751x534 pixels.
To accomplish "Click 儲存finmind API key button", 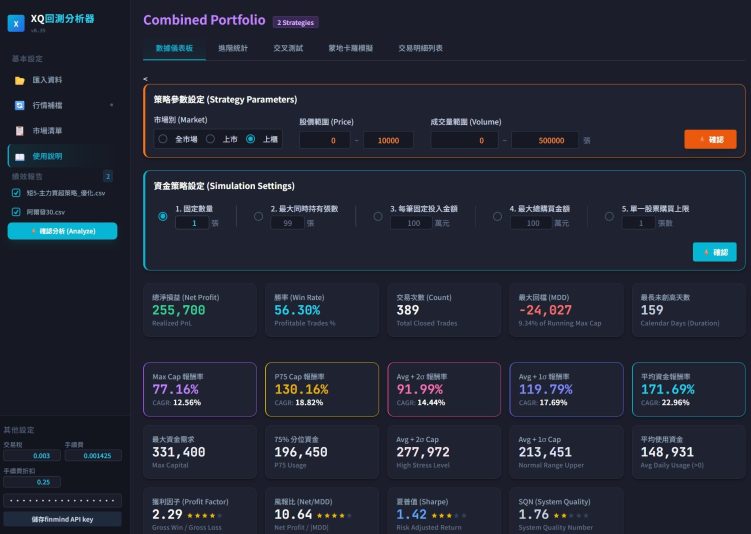I will pyautogui.click(x=62, y=519).
